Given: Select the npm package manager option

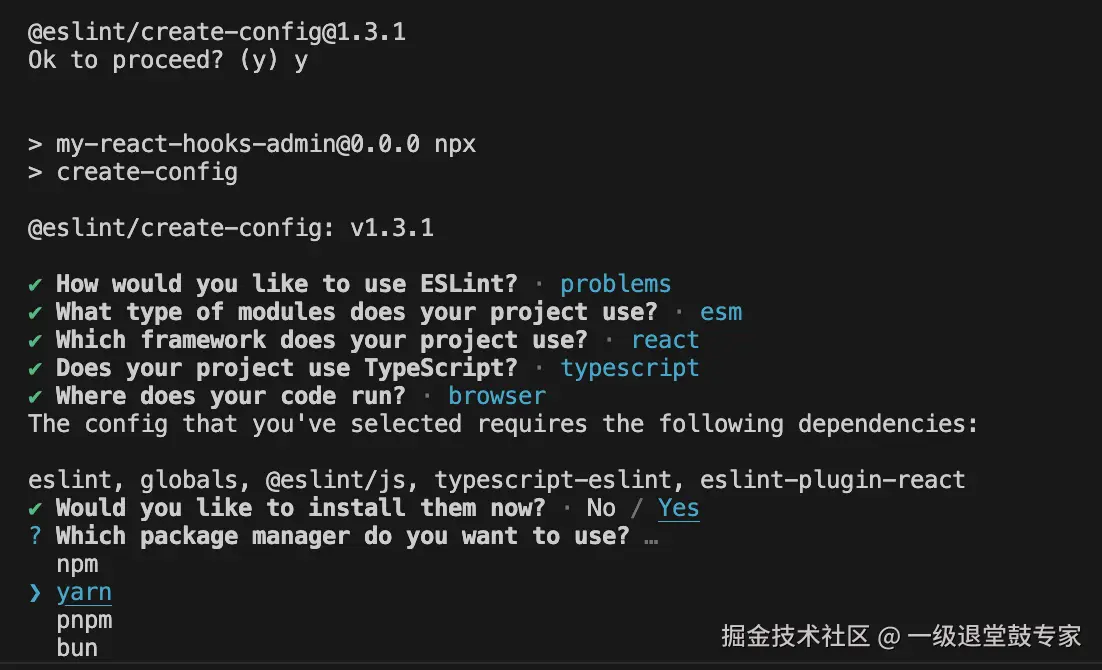Looking at the screenshot, I should click(x=77, y=564).
